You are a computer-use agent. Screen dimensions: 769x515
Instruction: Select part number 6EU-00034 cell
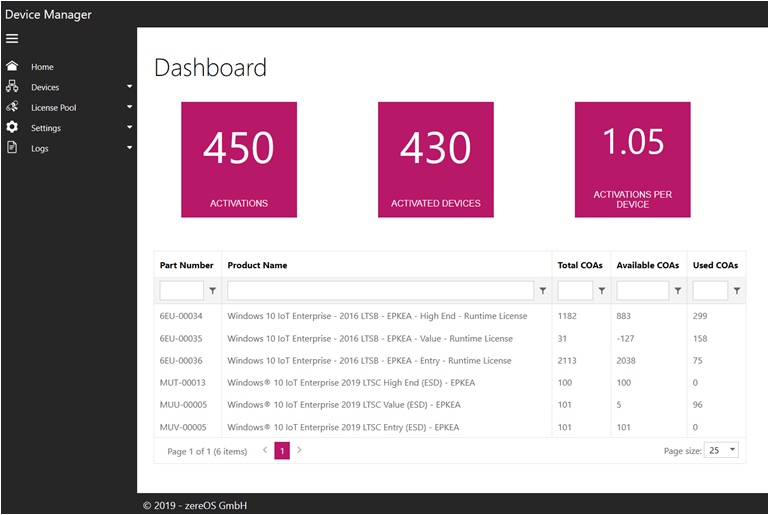tap(181, 316)
